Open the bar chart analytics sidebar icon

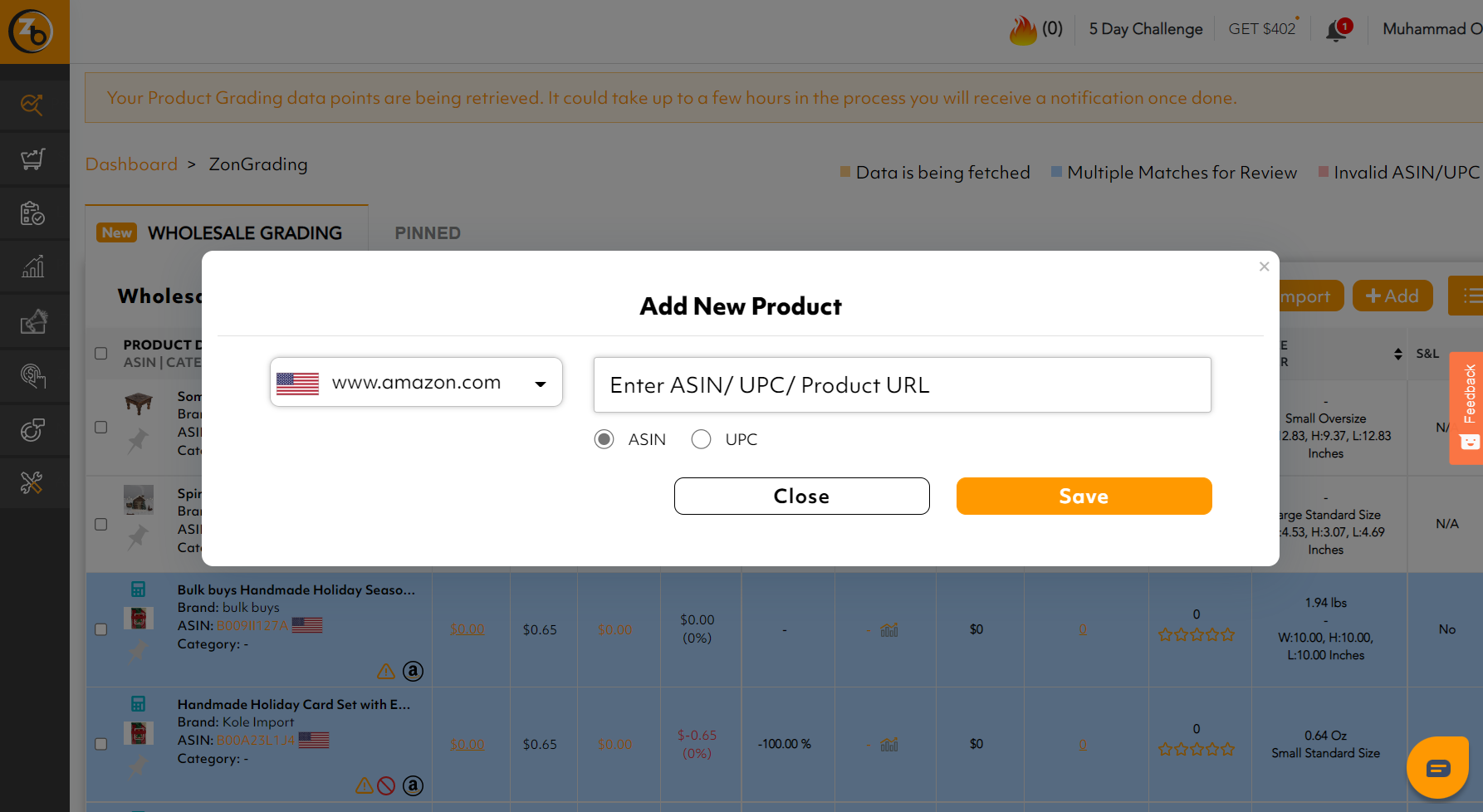coord(32,267)
